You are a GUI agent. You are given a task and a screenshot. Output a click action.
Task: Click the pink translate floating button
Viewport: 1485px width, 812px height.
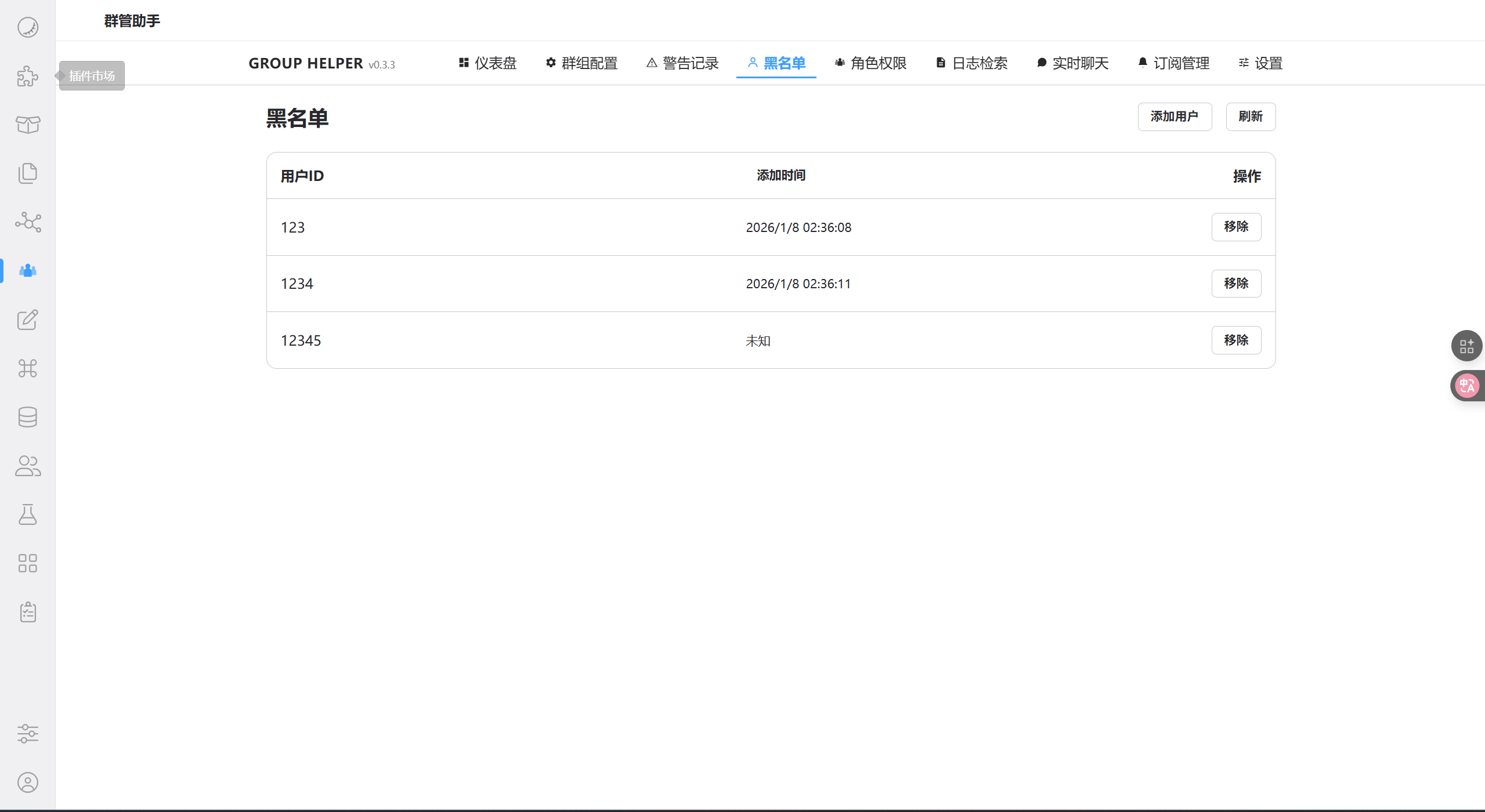(x=1467, y=386)
